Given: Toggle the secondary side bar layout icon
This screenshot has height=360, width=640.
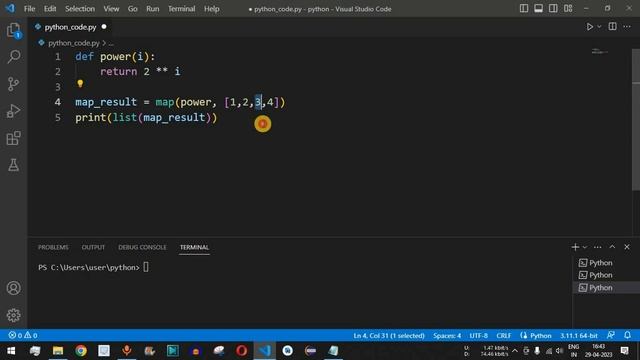Looking at the screenshot, I should click(553, 9).
